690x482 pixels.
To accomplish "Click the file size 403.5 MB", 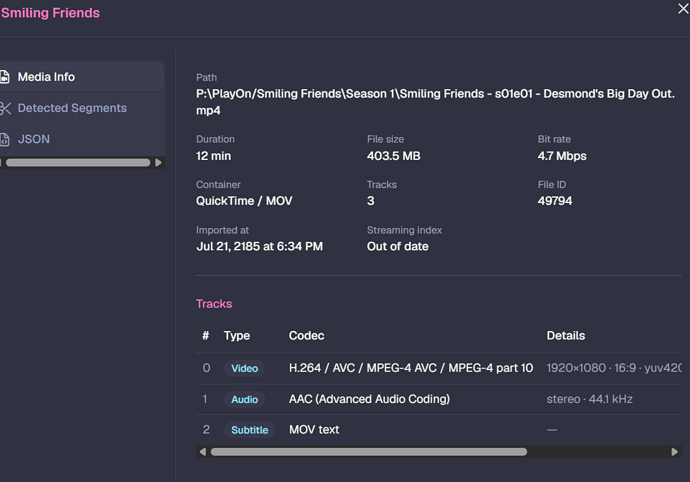I will tap(393, 156).
